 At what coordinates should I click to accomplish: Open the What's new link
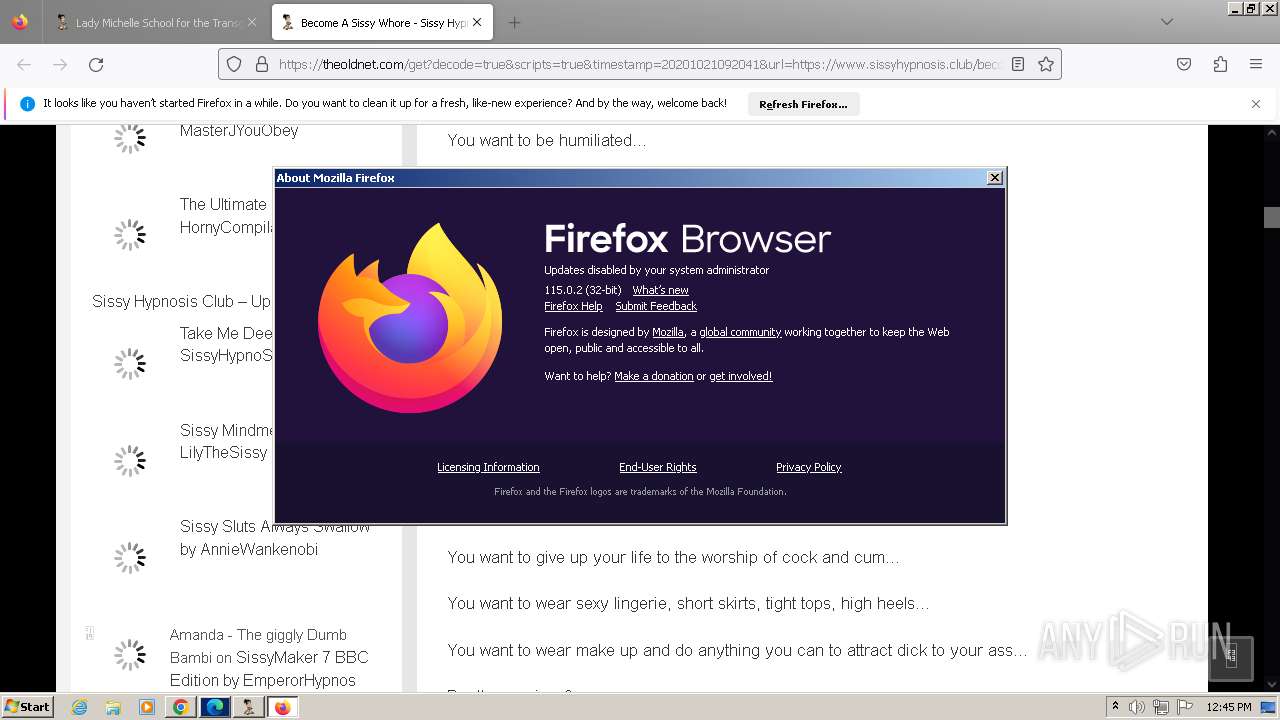[660, 290]
